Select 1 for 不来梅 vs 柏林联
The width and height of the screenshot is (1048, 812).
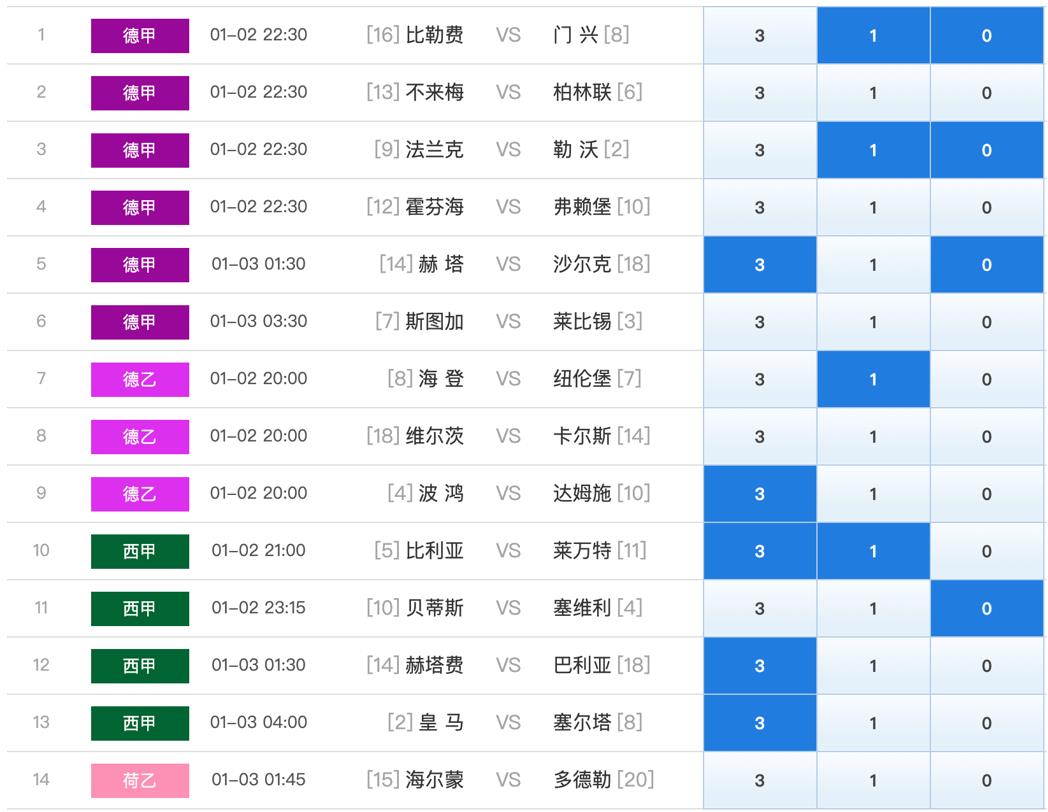873,93
